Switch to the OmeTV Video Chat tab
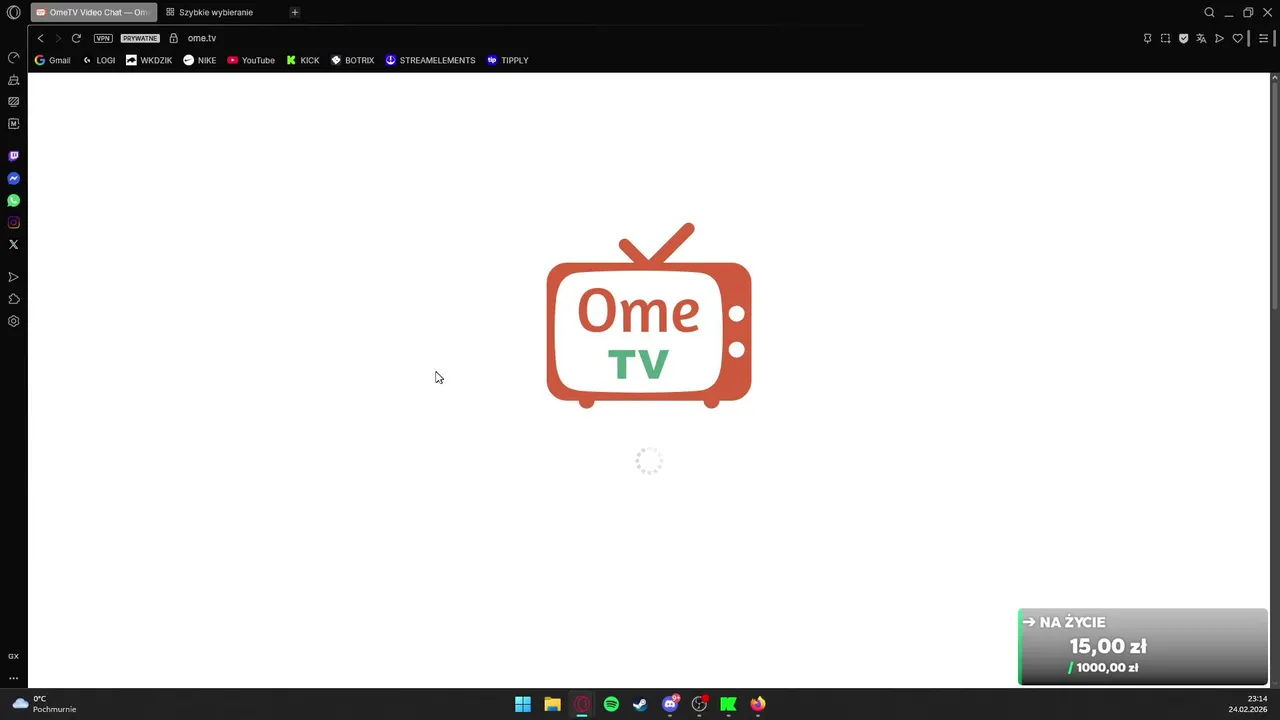Screen dimensions: 1280x720 tap(94, 12)
